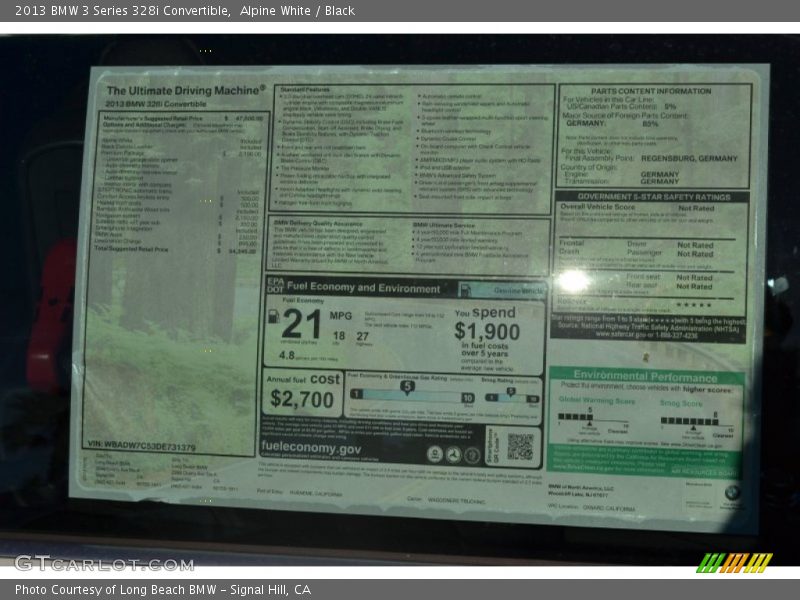Viewport: 800px width, 600px height.
Task: Click the 'REGENSBURG, GERMANY' assembly point text
Action: tap(689, 158)
